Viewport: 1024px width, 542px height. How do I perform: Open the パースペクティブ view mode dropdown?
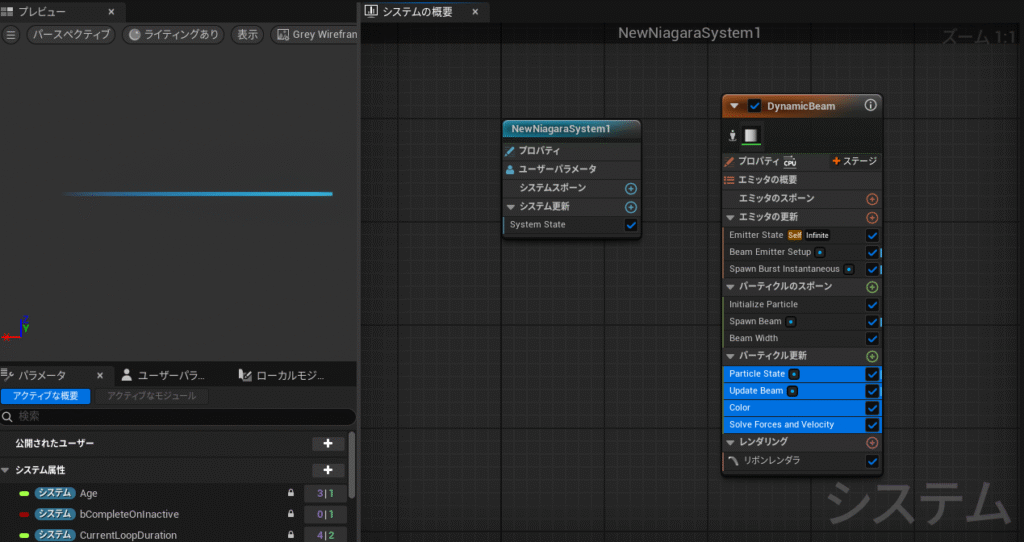(71, 35)
